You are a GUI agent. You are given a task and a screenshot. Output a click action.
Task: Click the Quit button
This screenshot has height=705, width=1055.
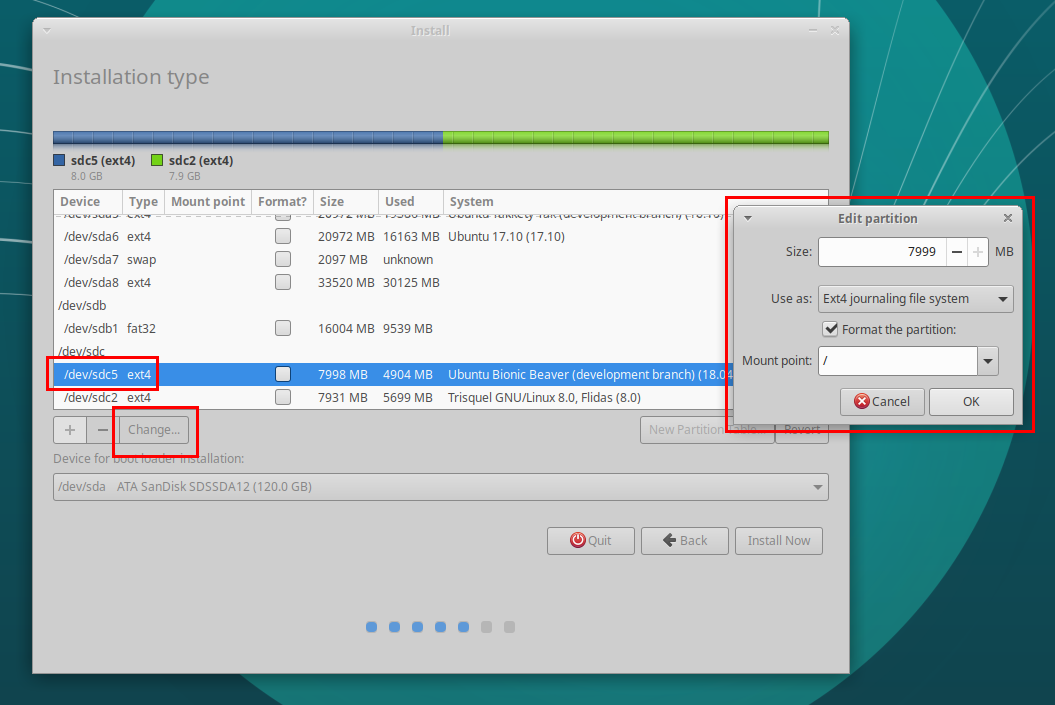pos(591,541)
